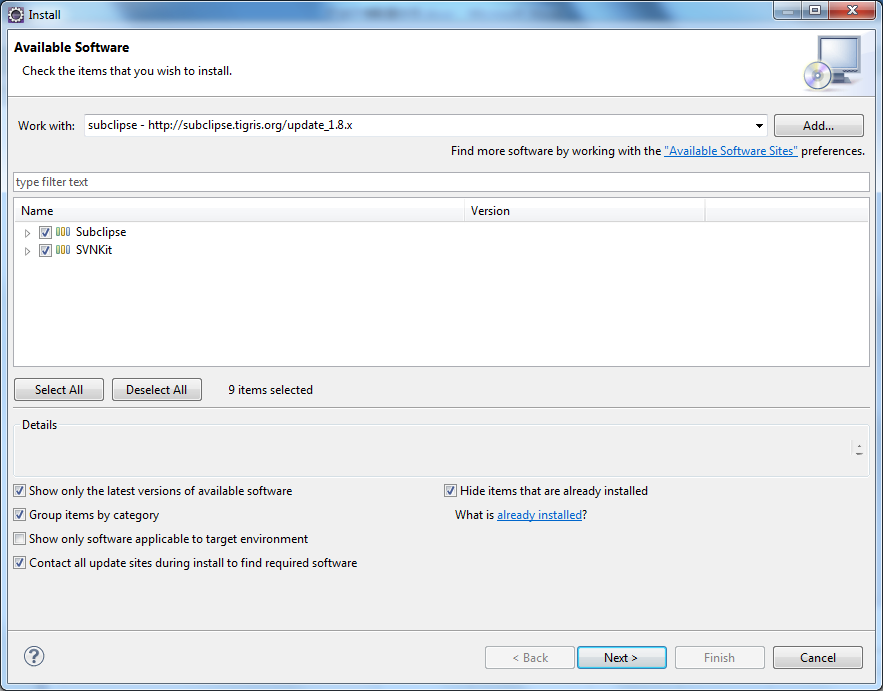Screen dimensions: 883x691
Task: Click the type filter text field
Action: click(442, 182)
